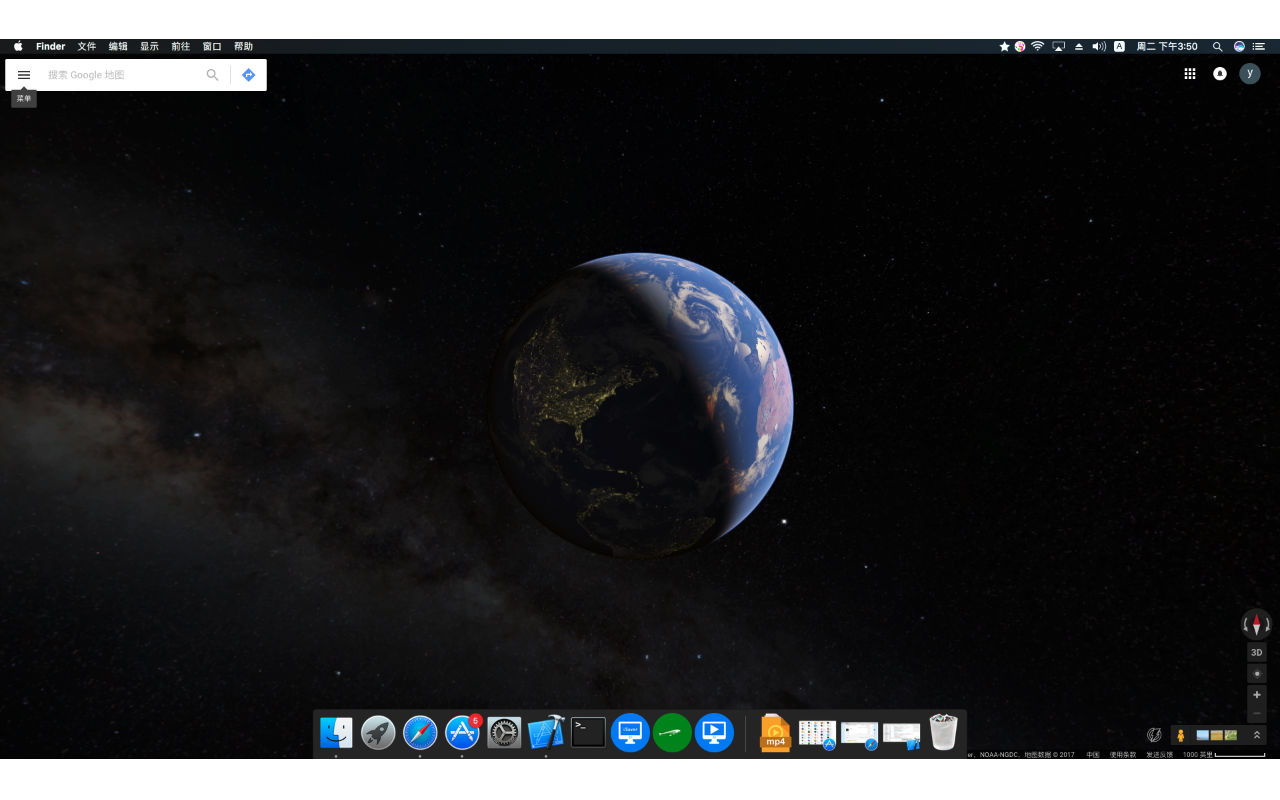Open the account avatar labeled y
1280x800 pixels.
(1250, 73)
